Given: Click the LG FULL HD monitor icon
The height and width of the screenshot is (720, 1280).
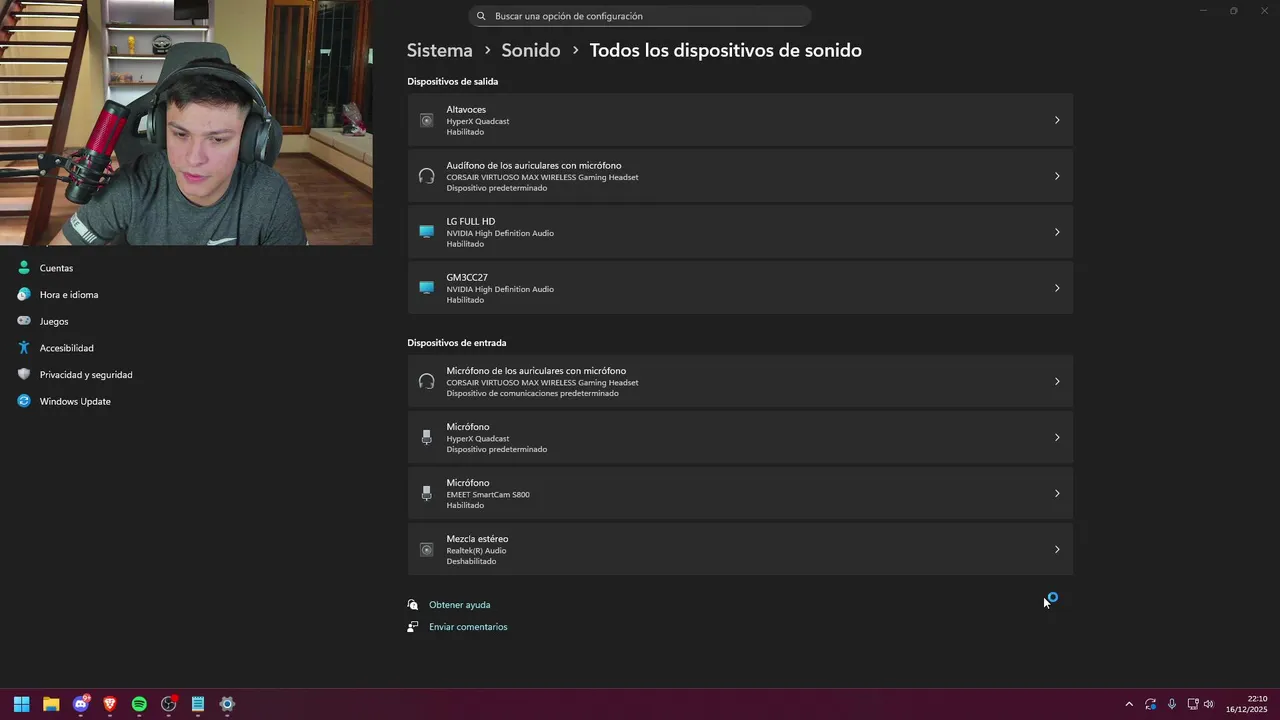Looking at the screenshot, I should pos(427,232).
